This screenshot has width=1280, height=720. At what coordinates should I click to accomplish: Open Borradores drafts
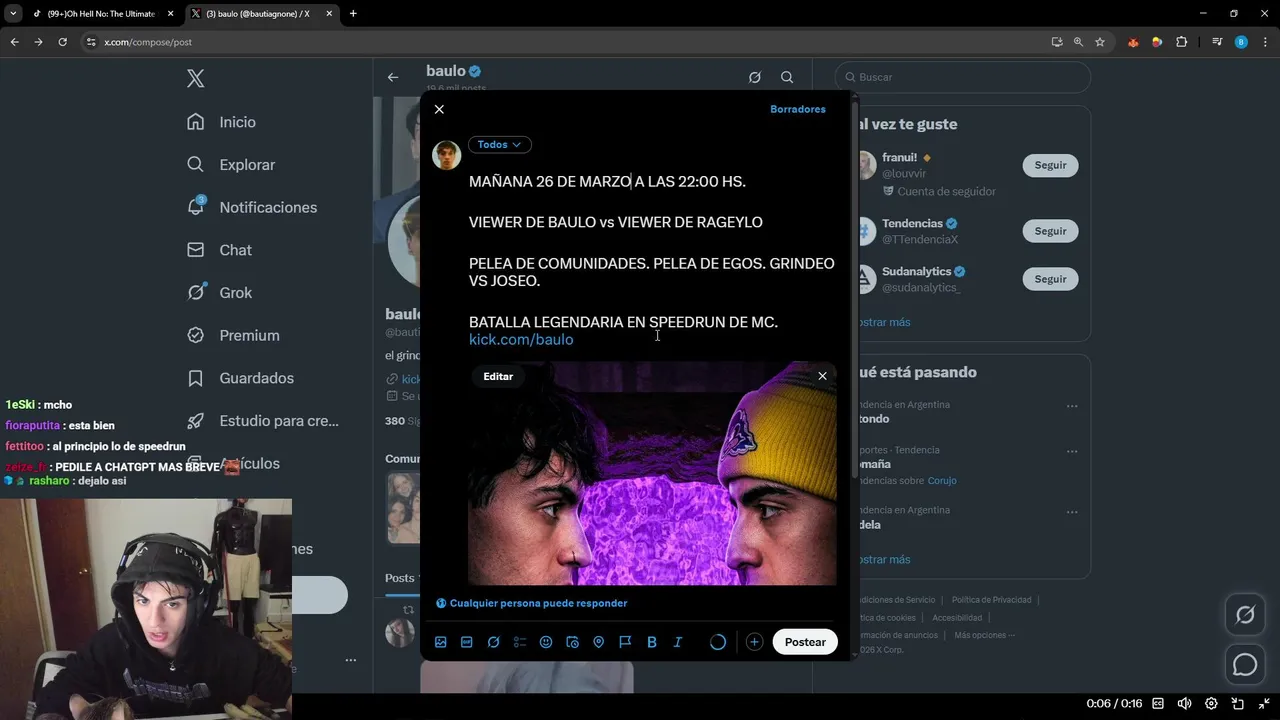click(798, 109)
